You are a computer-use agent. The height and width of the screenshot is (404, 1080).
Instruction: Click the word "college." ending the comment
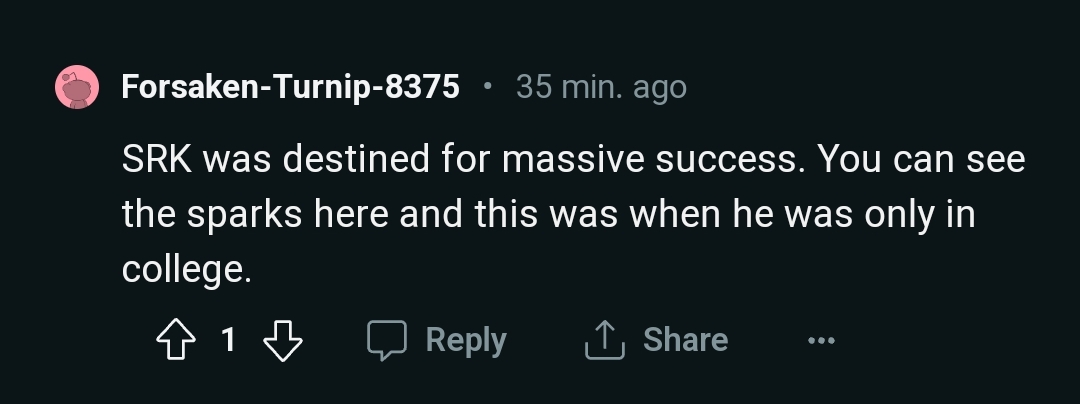pos(186,270)
